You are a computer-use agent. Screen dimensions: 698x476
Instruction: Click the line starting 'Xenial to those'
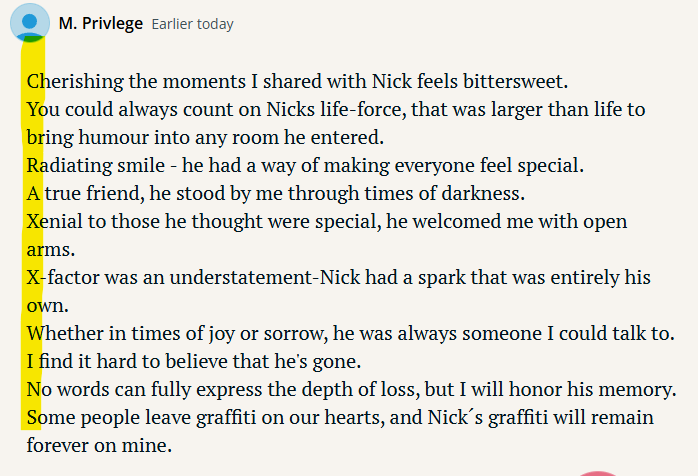(x=327, y=222)
